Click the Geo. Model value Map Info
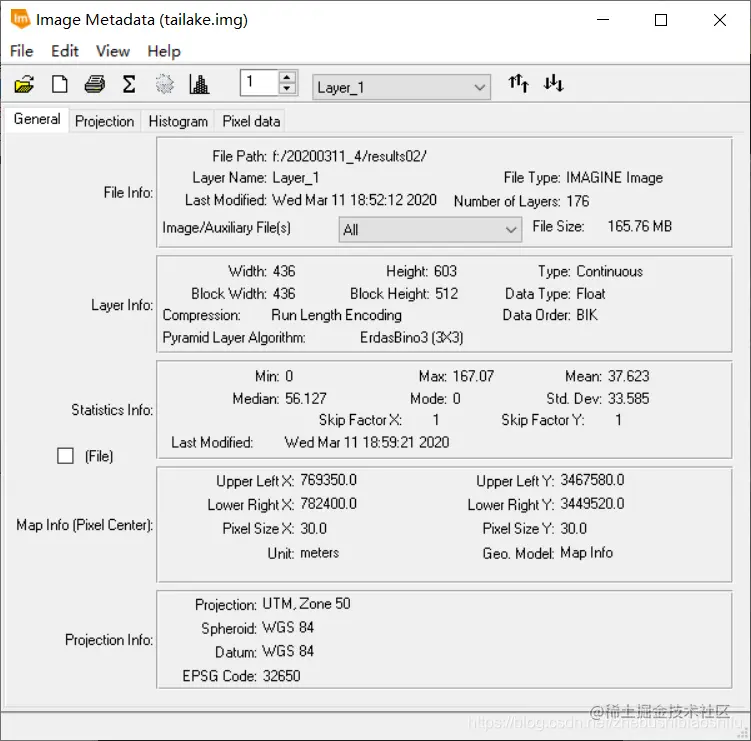Screen dimensions: 751x741 point(587,553)
